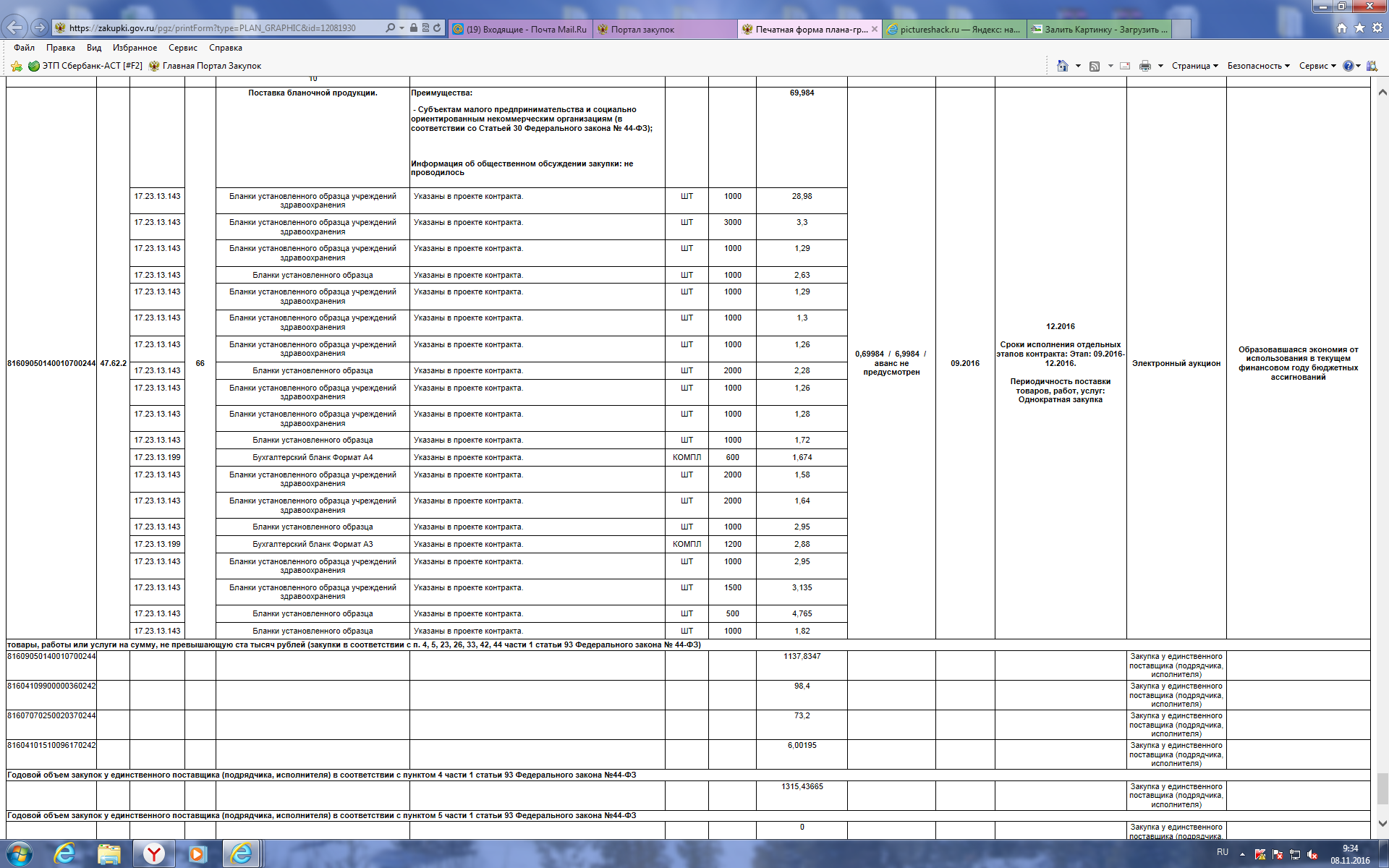Click the search magnifier in address bar
1389x868 pixels.
point(391,27)
